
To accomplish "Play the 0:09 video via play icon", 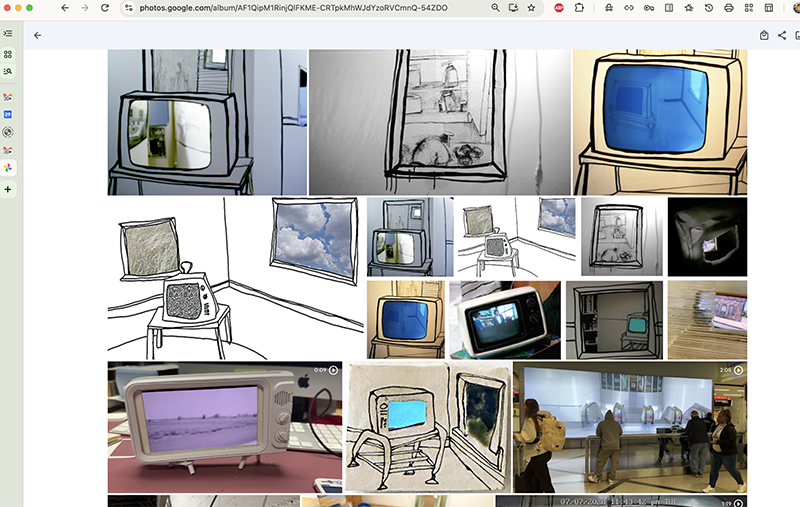I will (333, 370).
